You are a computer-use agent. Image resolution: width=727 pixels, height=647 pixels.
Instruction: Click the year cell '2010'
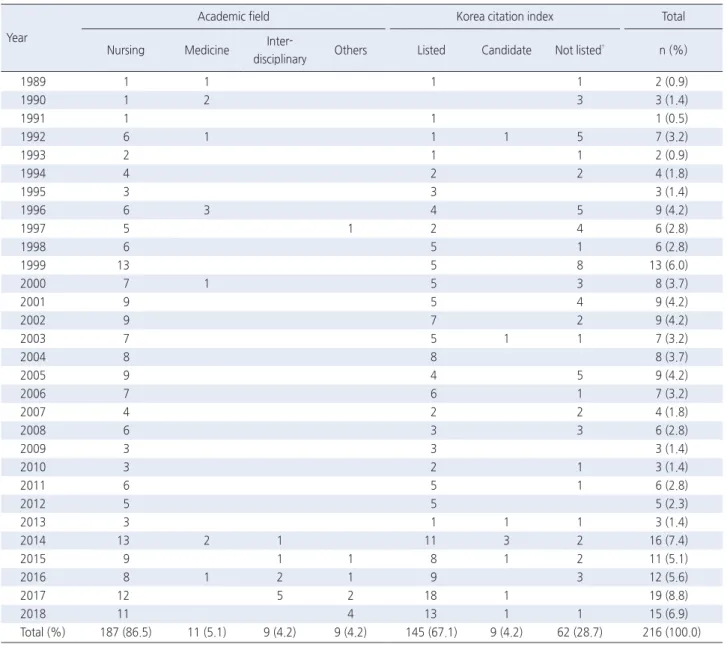point(33,467)
